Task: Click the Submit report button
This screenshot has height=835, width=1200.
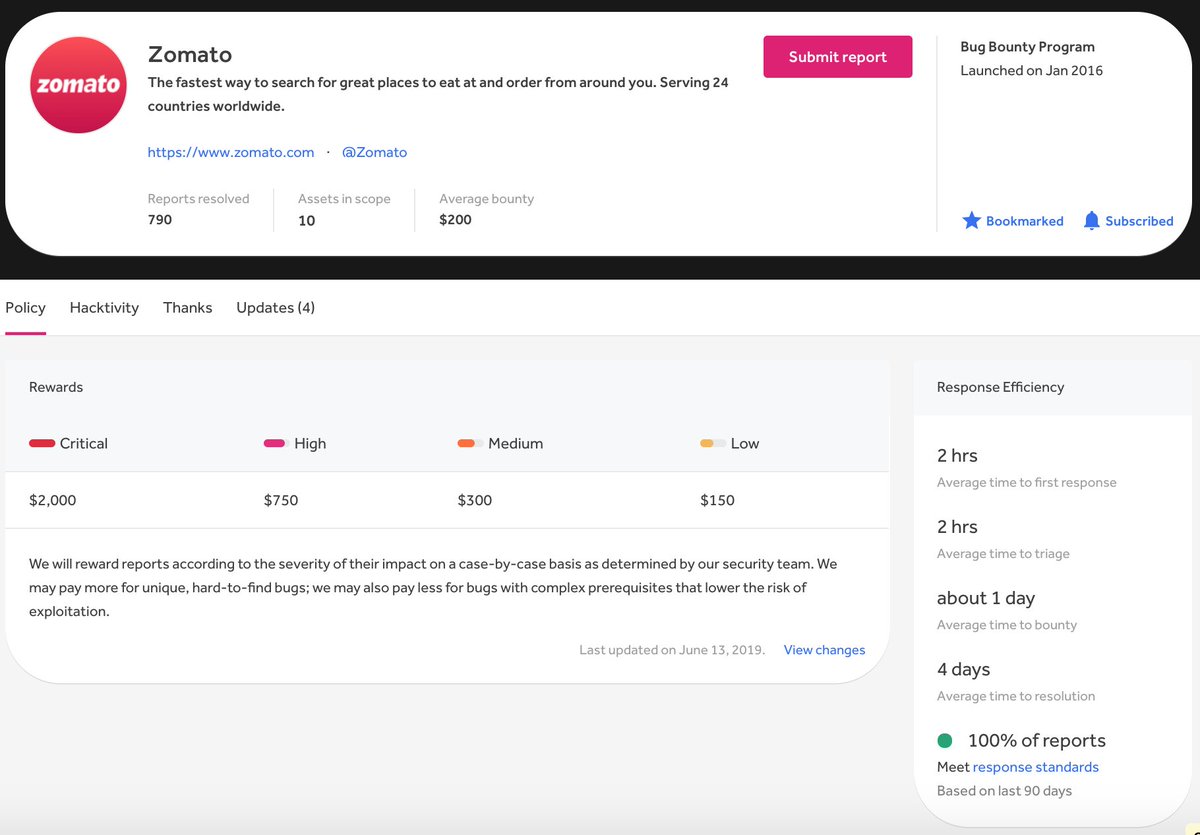Action: [837, 57]
